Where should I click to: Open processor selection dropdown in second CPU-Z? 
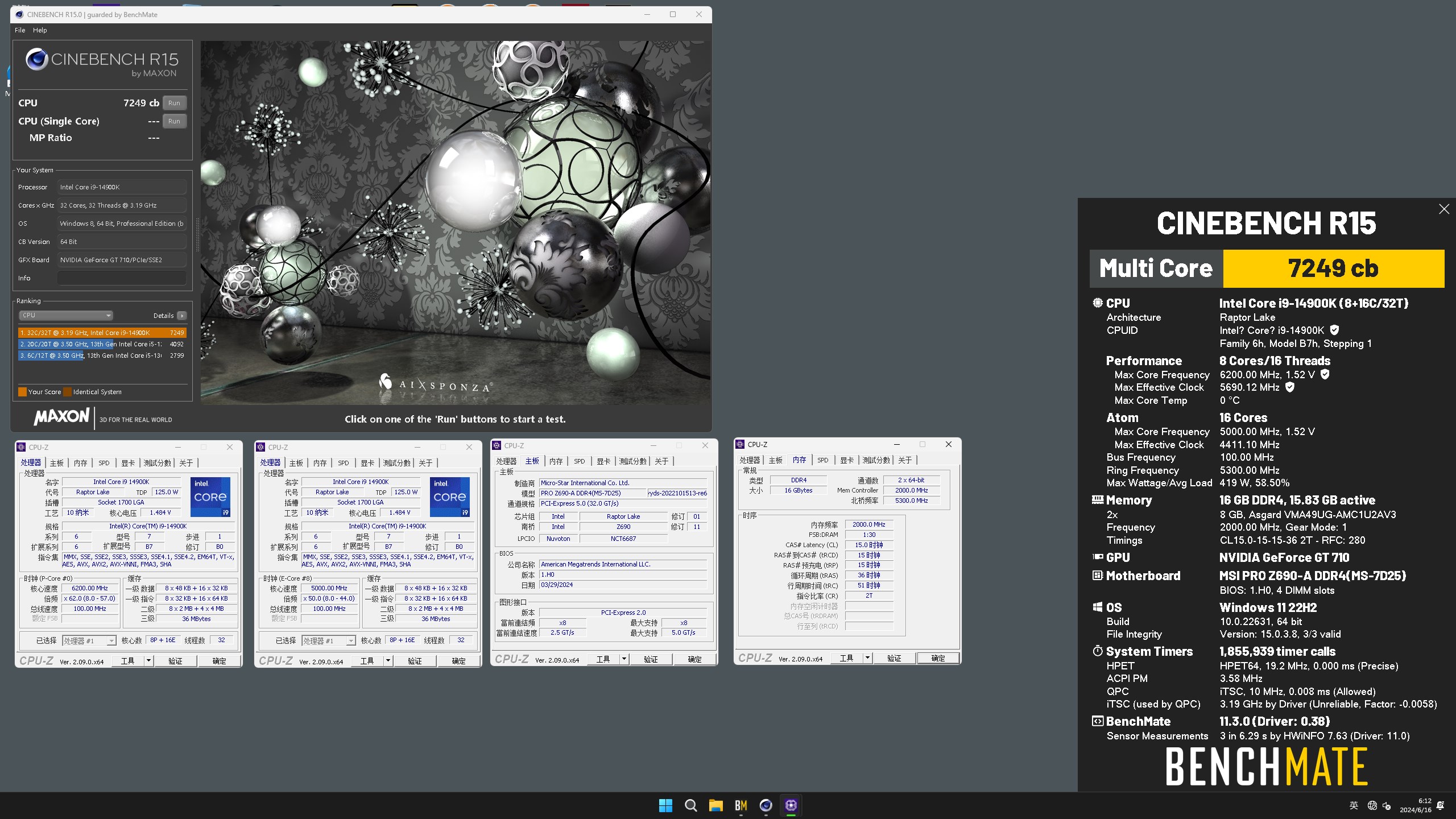(329, 640)
